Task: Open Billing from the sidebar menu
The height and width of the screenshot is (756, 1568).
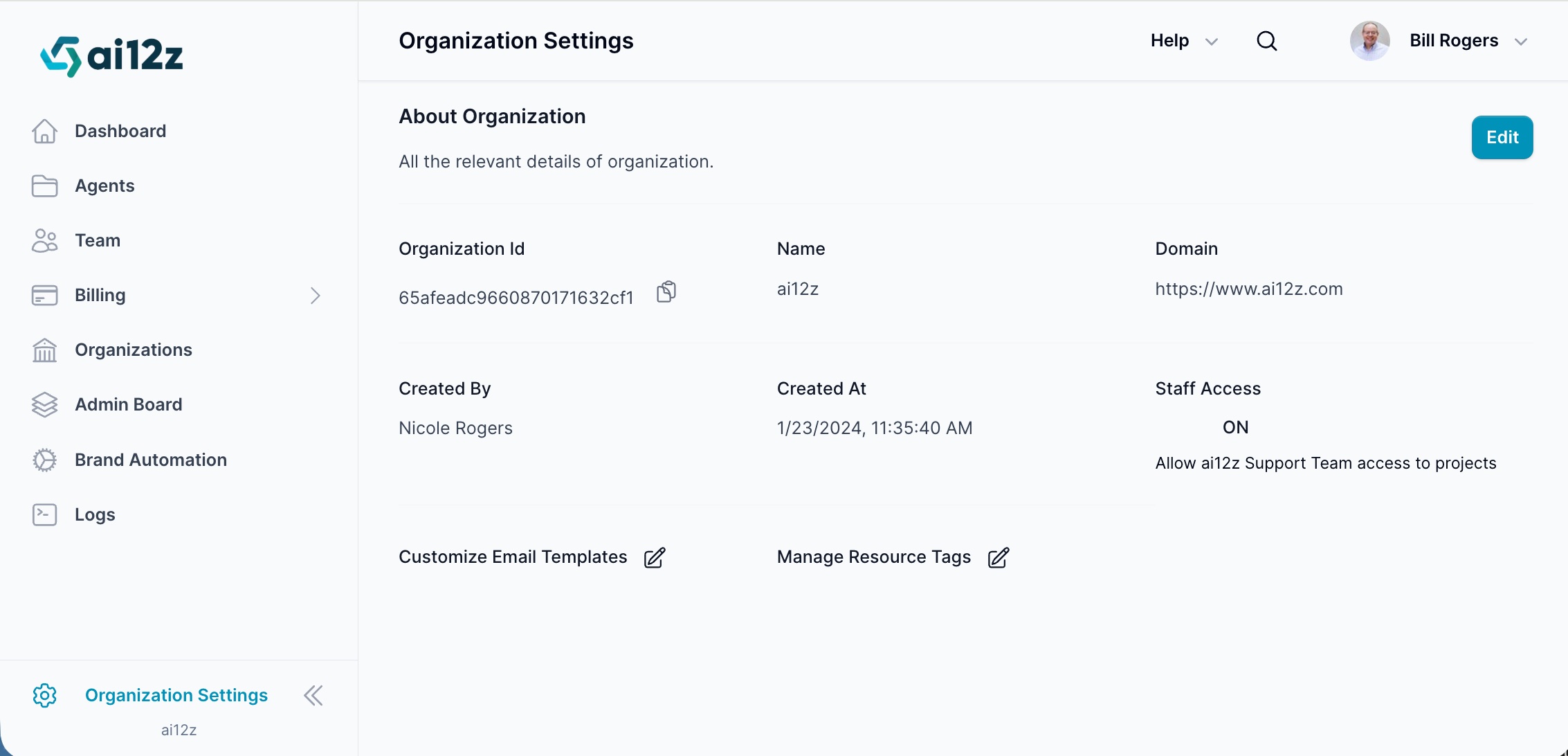Action: (100, 295)
